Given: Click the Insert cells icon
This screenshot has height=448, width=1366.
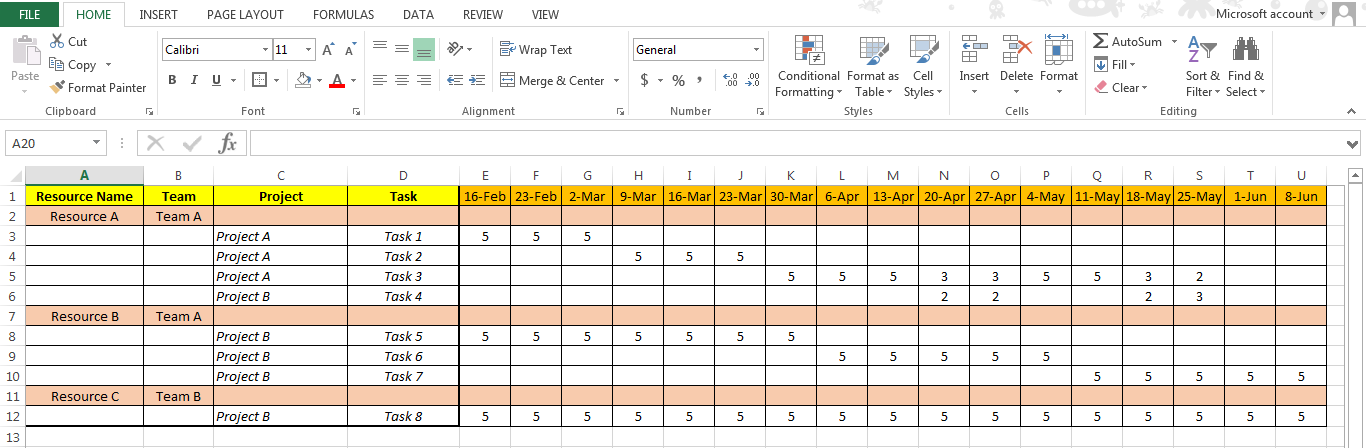Looking at the screenshot, I should [x=973, y=51].
